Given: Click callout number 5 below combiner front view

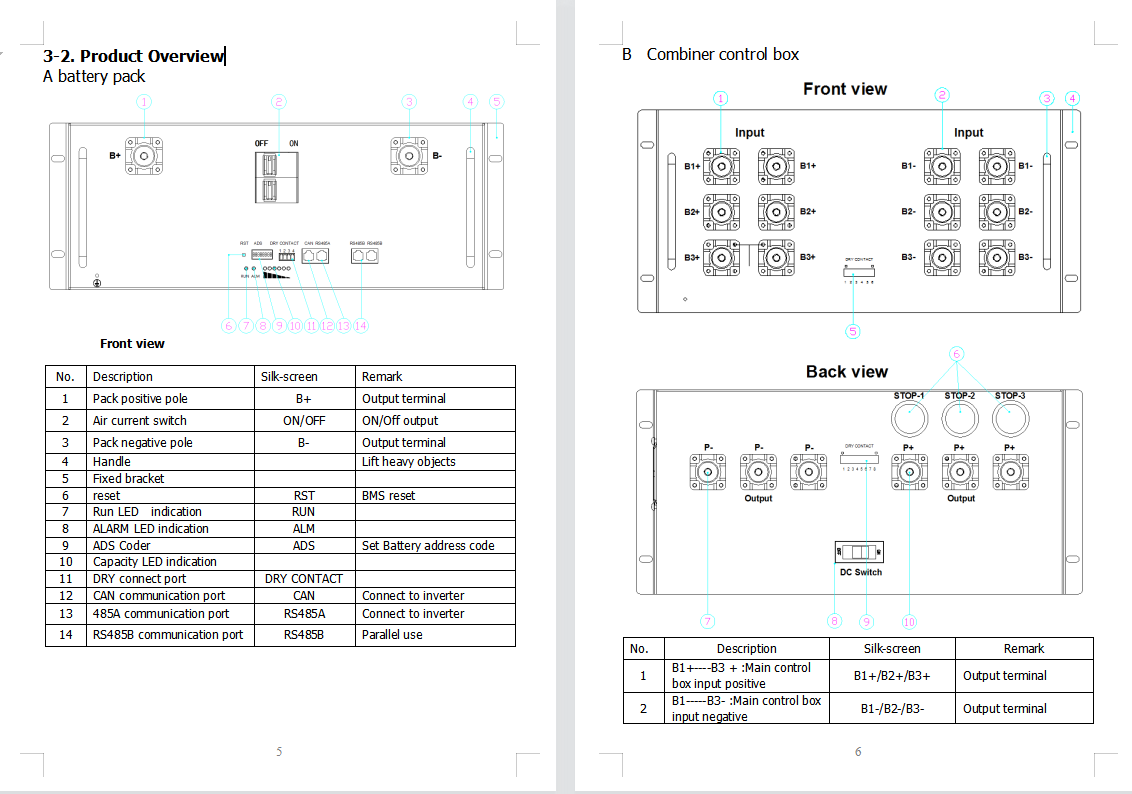Looking at the screenshot, I should pyautogui.click(x=853, y=331).
